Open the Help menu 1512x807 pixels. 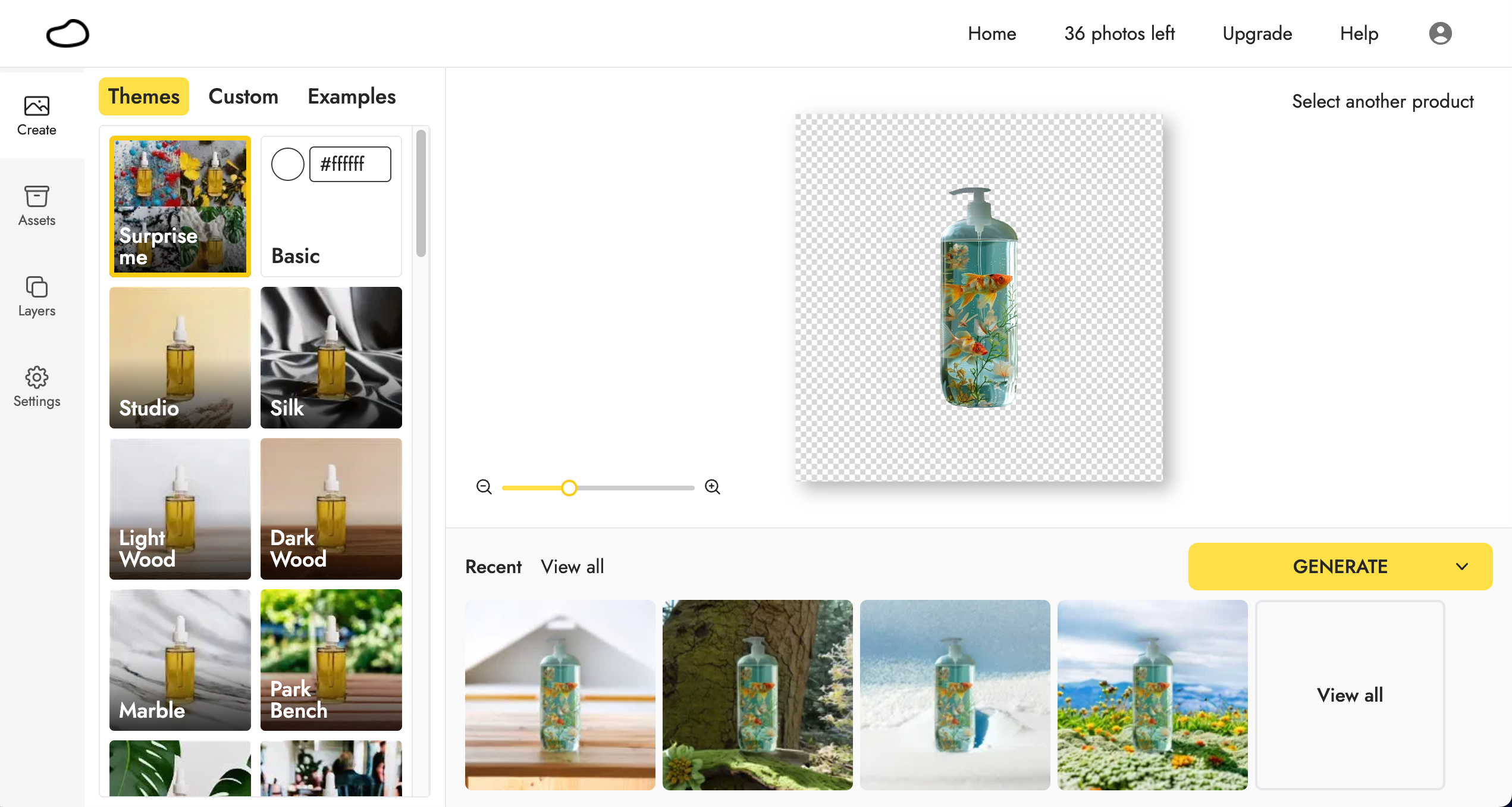[x=1359, y=33]
